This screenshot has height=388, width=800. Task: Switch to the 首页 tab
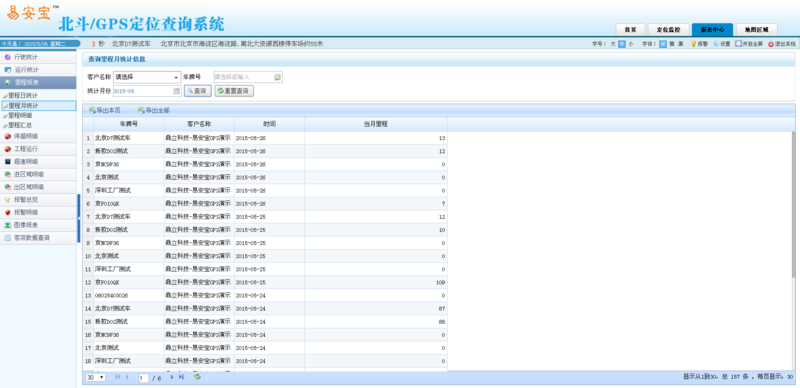pyautogui.click(x=631, y=30)
